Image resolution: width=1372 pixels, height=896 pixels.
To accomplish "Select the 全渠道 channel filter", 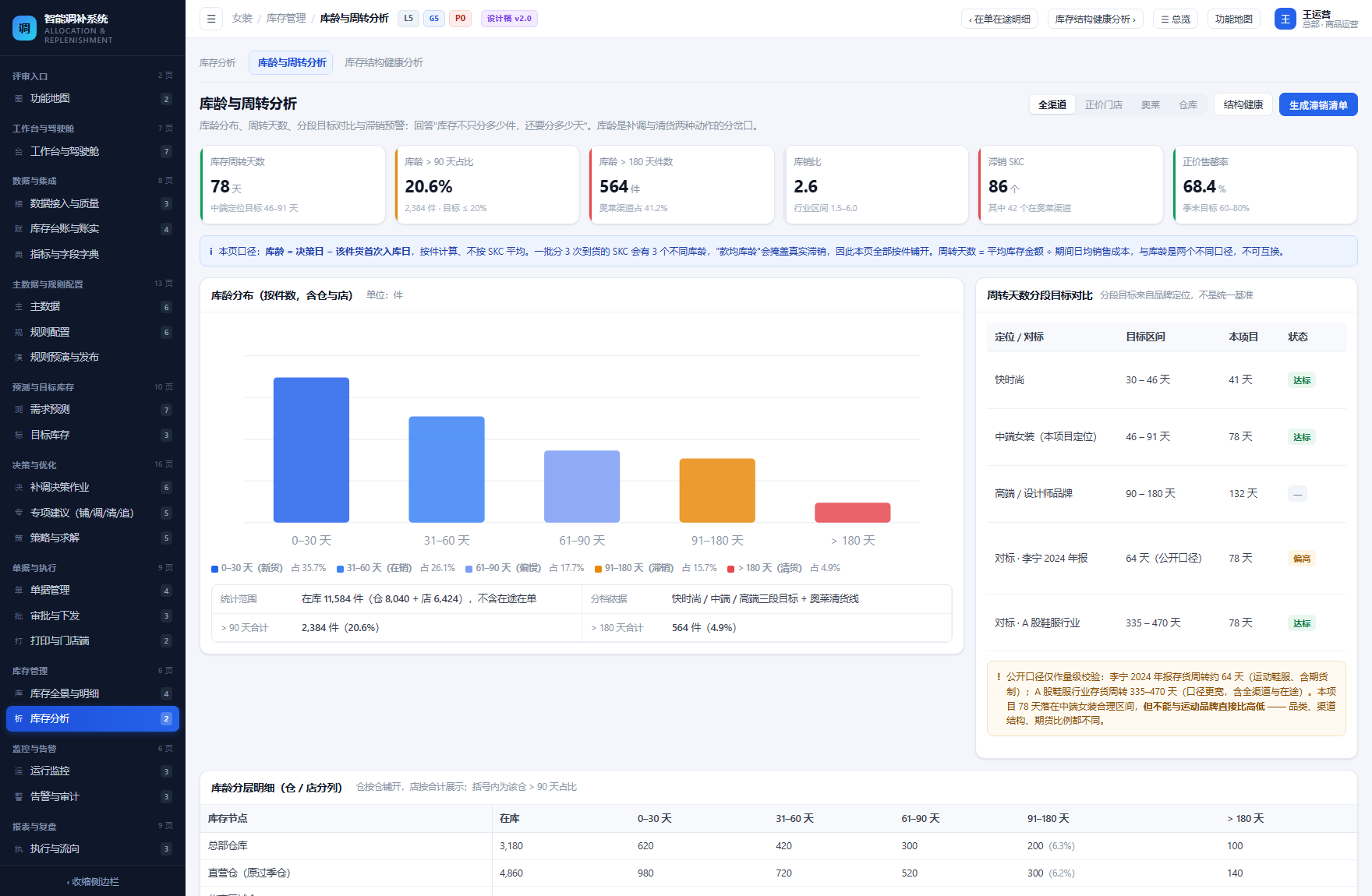I will [1052, 105].
